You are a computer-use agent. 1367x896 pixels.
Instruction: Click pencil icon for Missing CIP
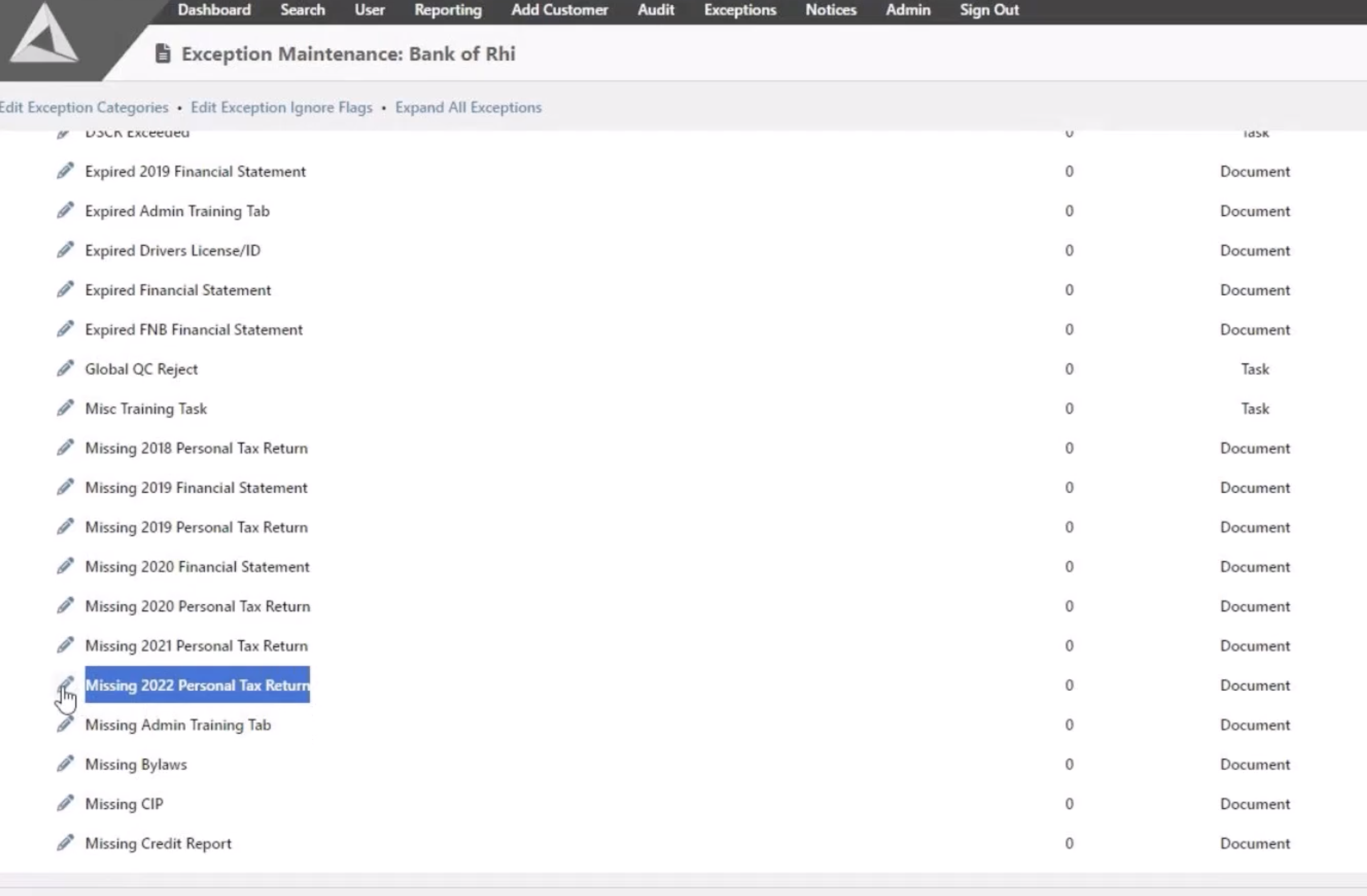pos(65,803)
